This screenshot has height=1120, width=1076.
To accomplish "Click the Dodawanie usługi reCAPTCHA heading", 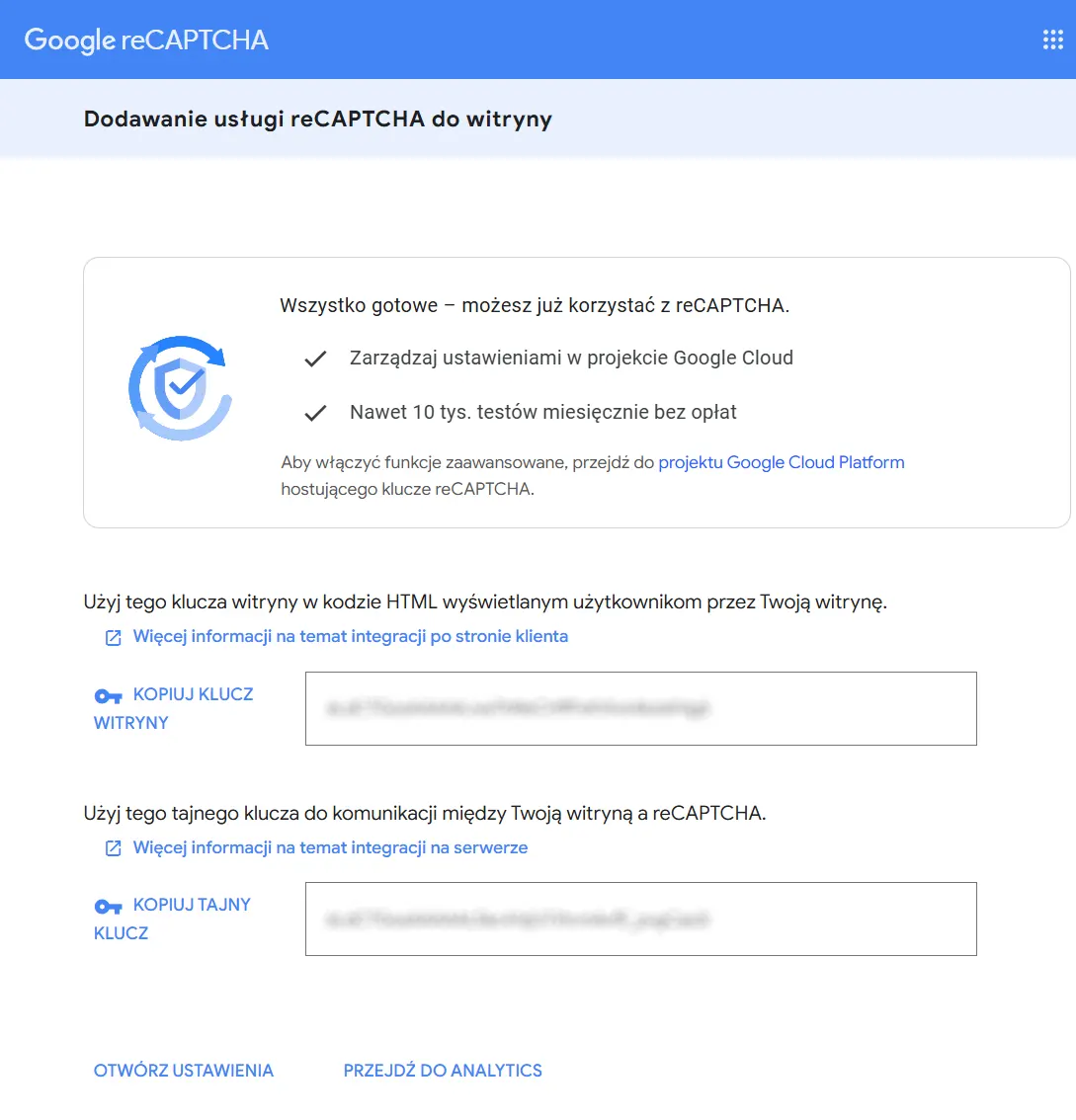I will click(317, 119).
